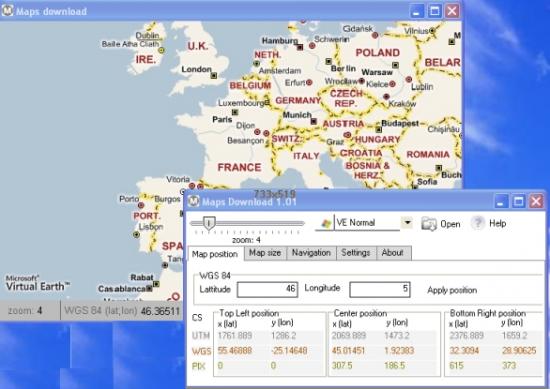Click the FRANCE country label on map
The height and width of the screenshot is (389, 550).
(x=240, y=167)
